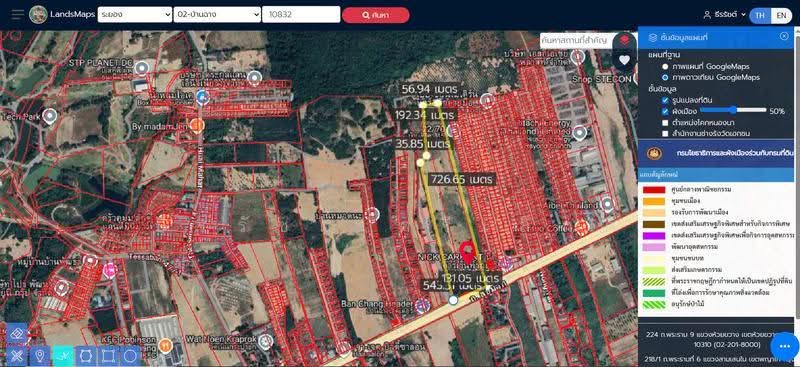Click the red map layers button

point(624,41)
